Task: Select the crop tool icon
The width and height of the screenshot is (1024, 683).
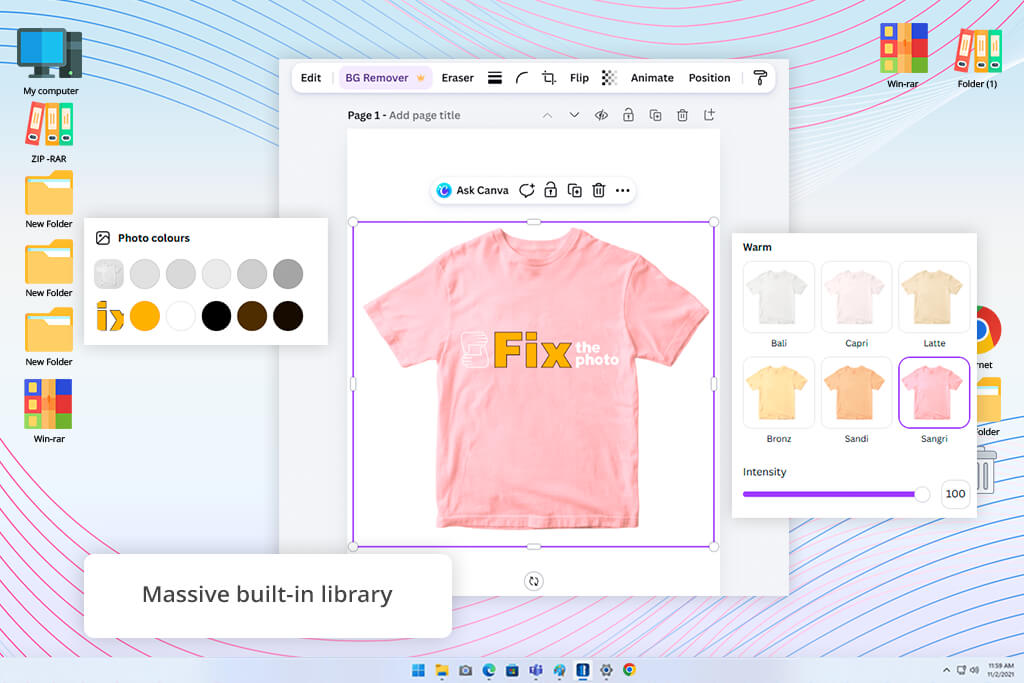Action: (549, 78)
